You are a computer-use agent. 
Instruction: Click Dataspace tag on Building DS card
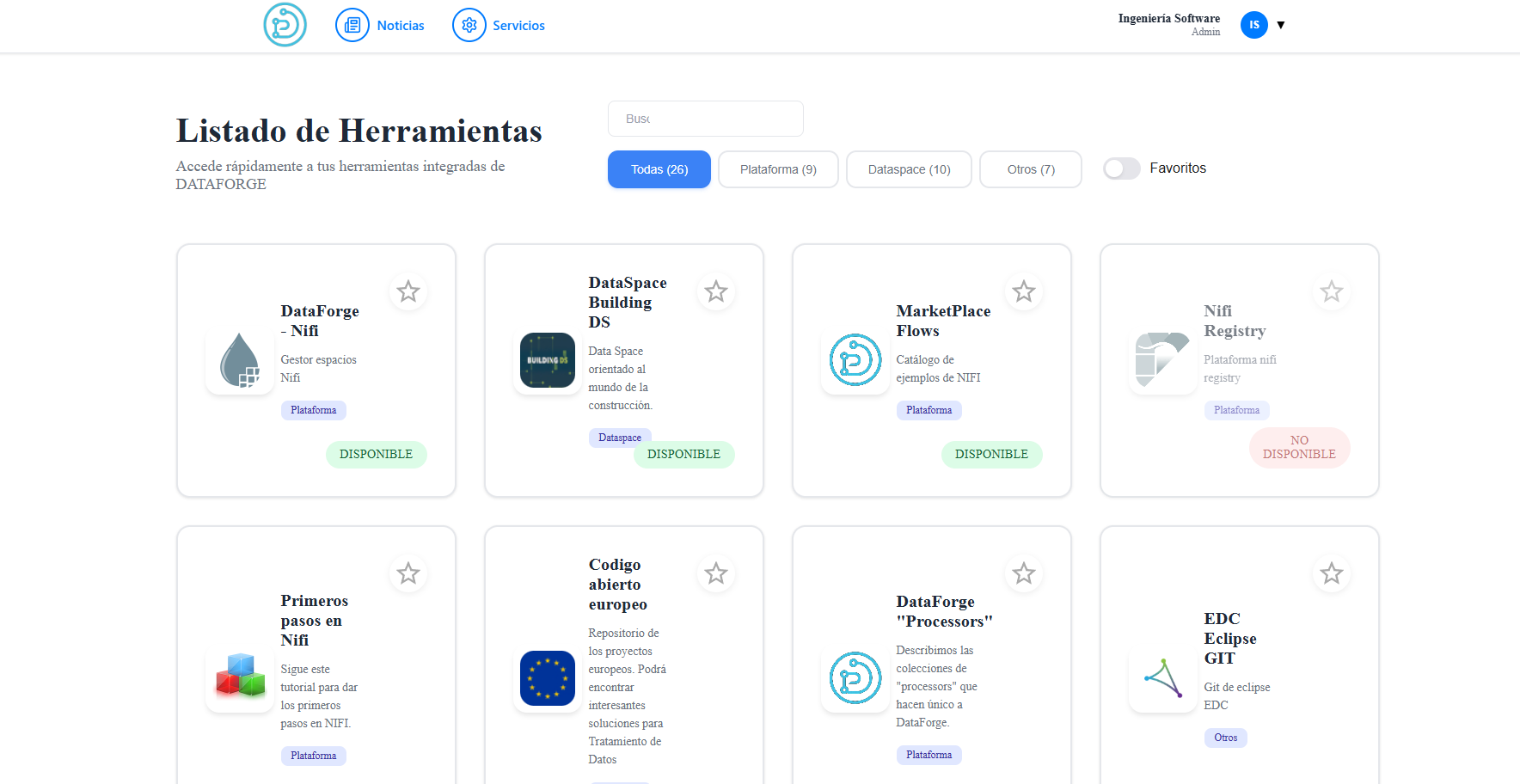click(619, 438)
